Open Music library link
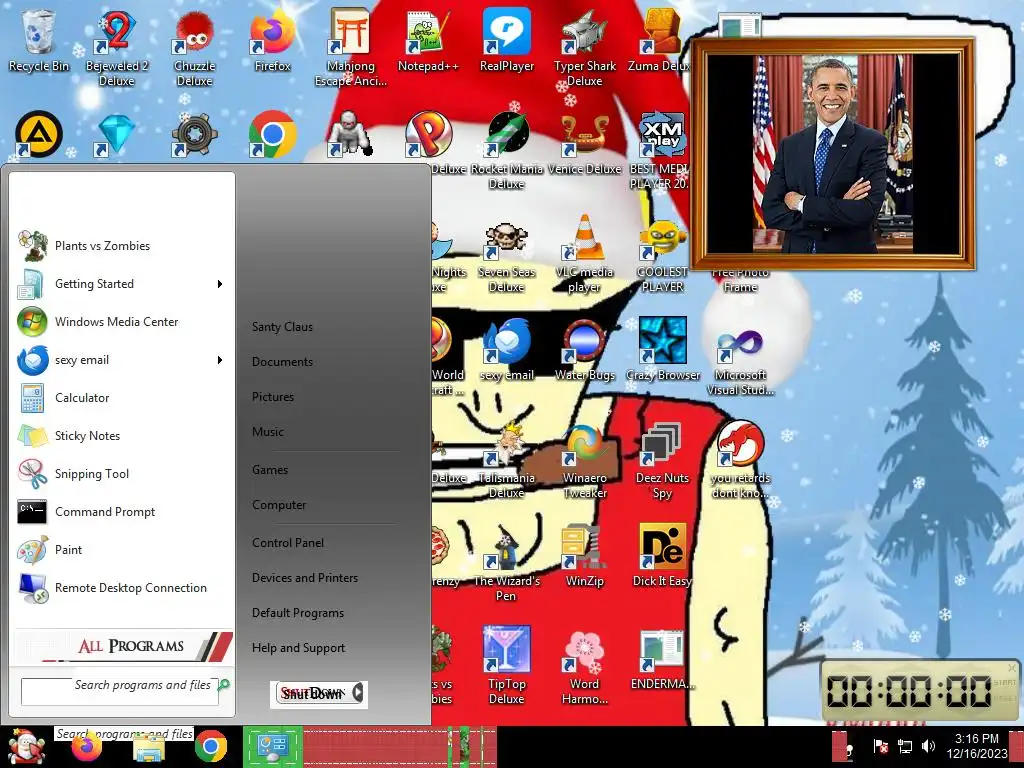Screen dimensions: 1024x768 (268, 432)
